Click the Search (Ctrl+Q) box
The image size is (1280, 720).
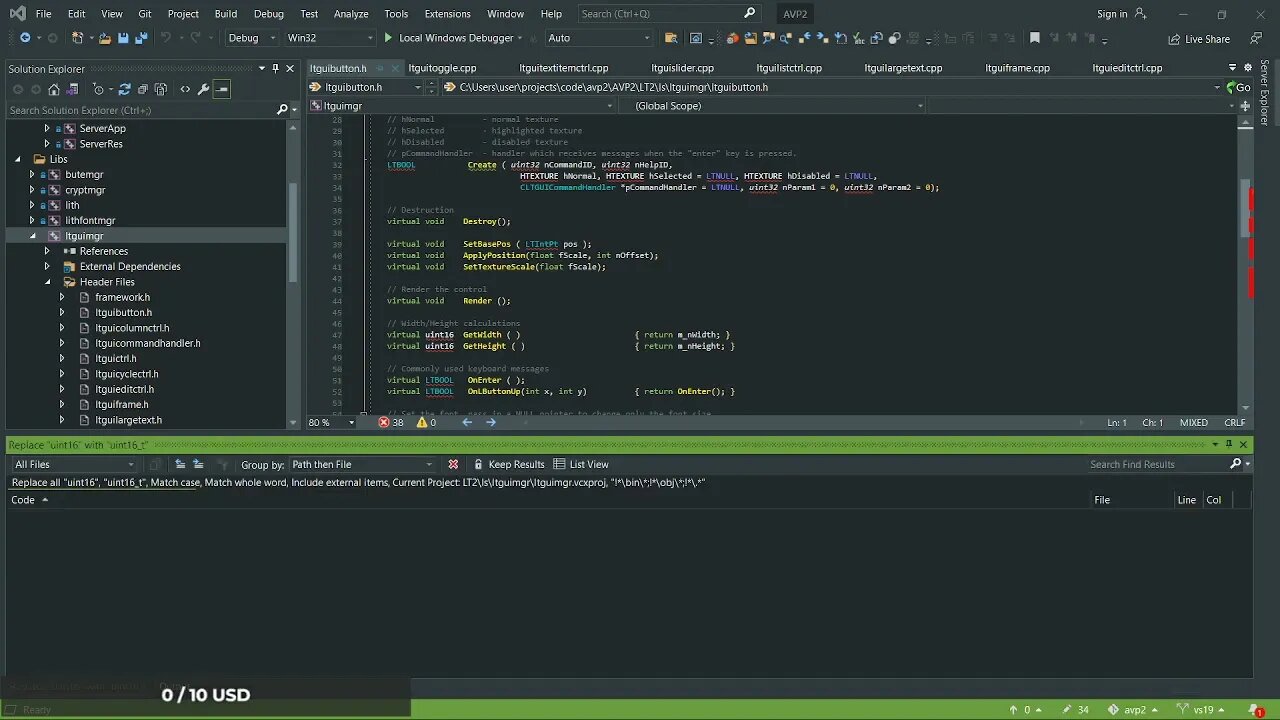pos(668,14)
